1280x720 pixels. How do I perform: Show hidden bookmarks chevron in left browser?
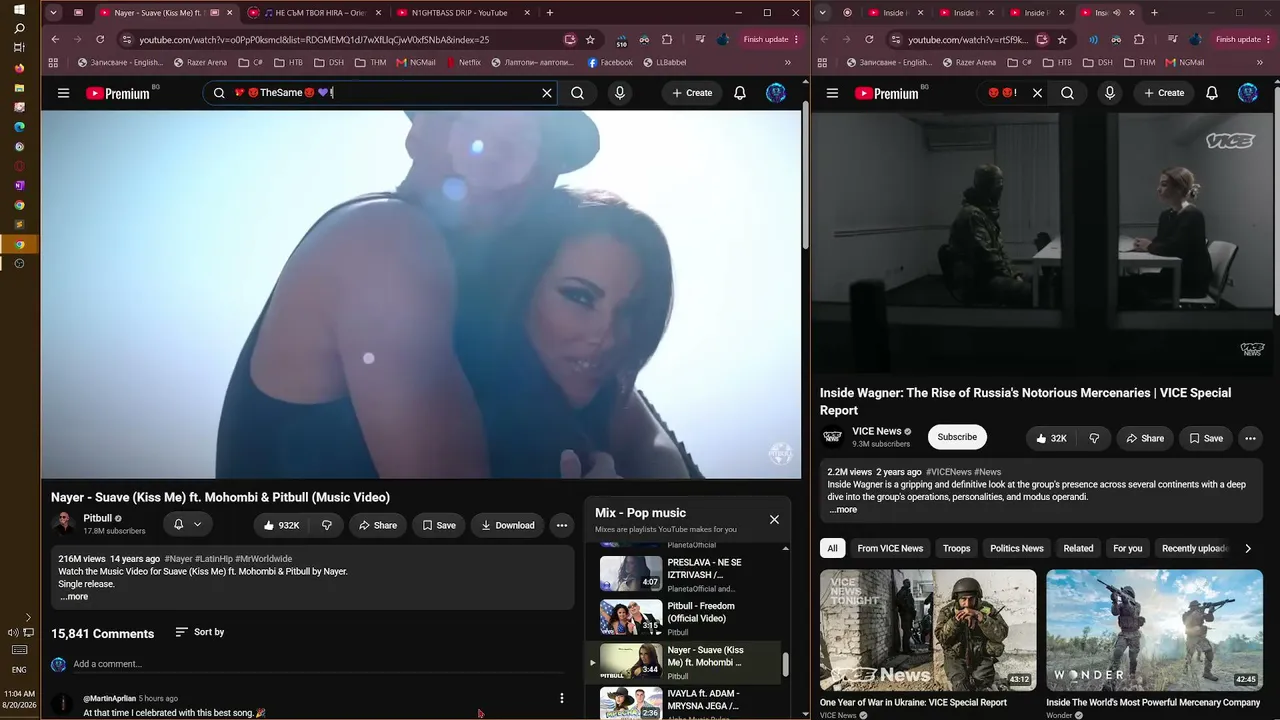(788, 62)
